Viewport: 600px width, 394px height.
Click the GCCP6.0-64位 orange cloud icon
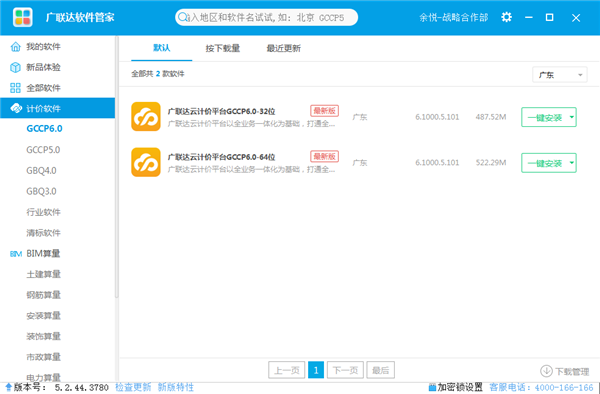(x=146, y=162)
